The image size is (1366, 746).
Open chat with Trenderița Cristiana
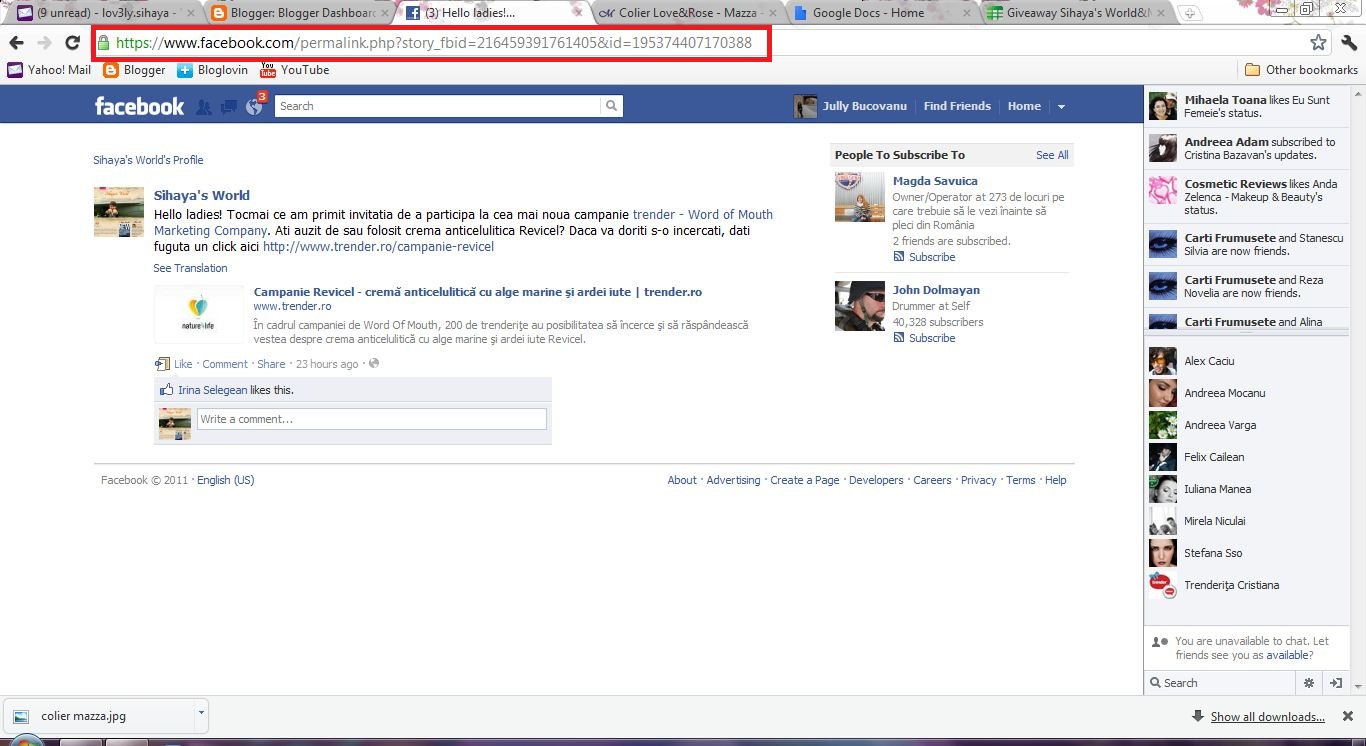pyautogui.click(x=1244, y=585)
